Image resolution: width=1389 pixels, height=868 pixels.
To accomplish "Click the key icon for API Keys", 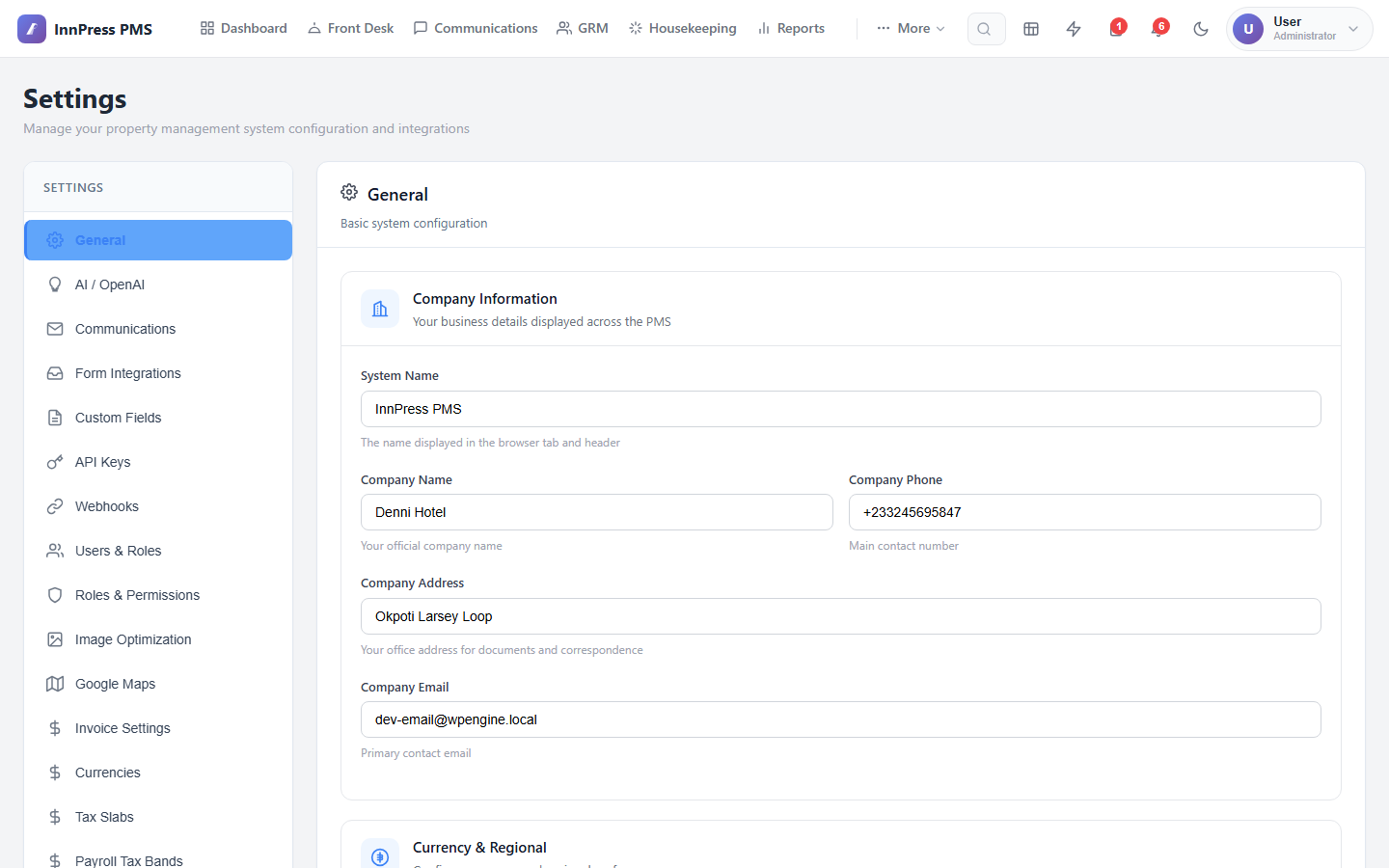I will pos(55,462).
